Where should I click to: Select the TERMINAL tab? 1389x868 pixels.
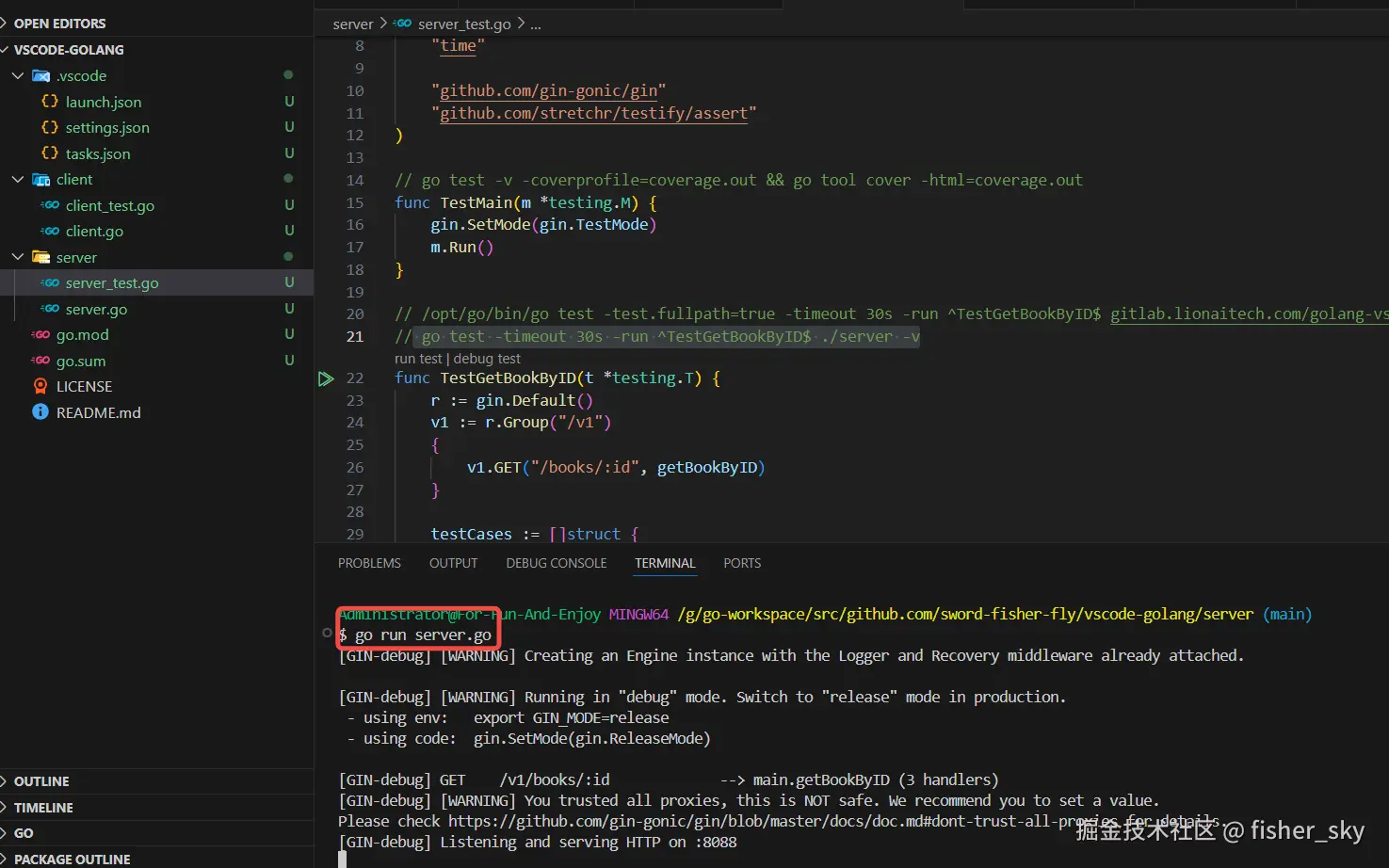pos(665,563)
